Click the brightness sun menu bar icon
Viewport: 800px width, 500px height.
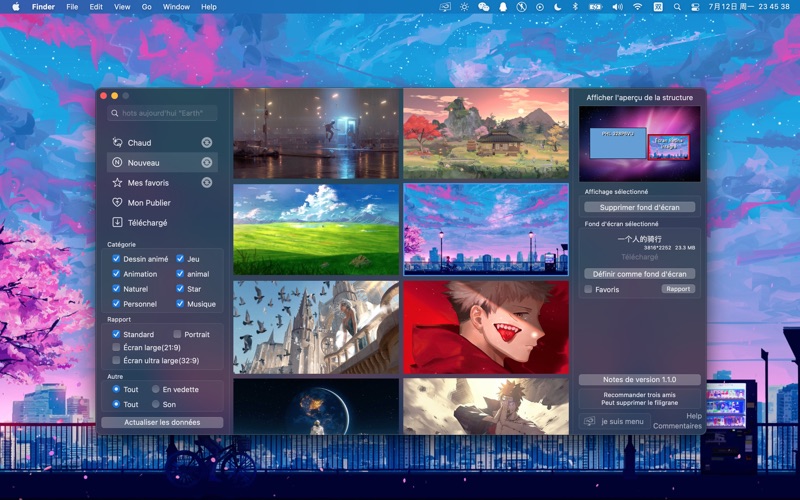[464, 7]
